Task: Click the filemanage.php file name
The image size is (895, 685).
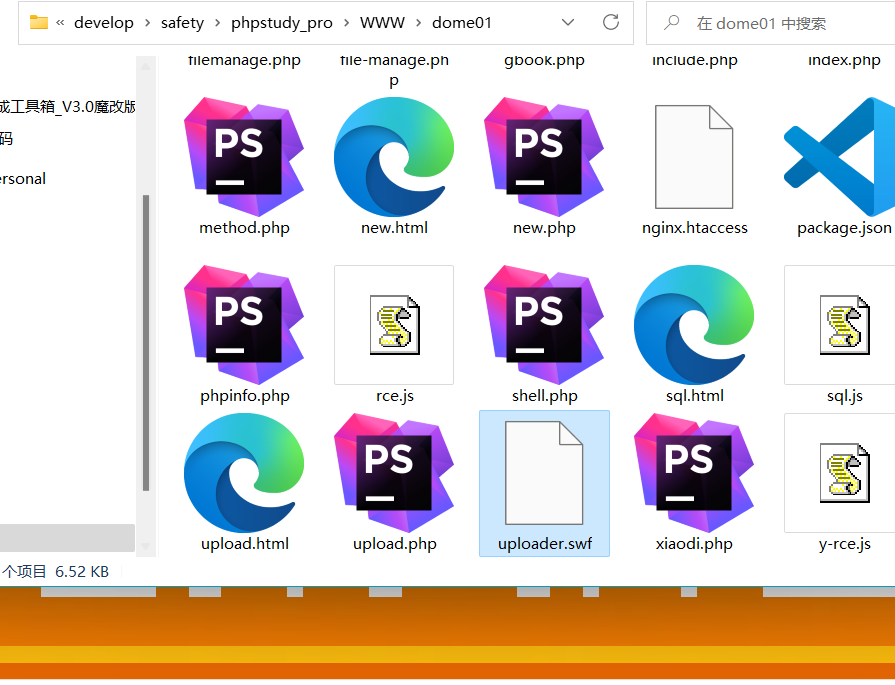Action: pyautogui.click(x=244, y=60)
